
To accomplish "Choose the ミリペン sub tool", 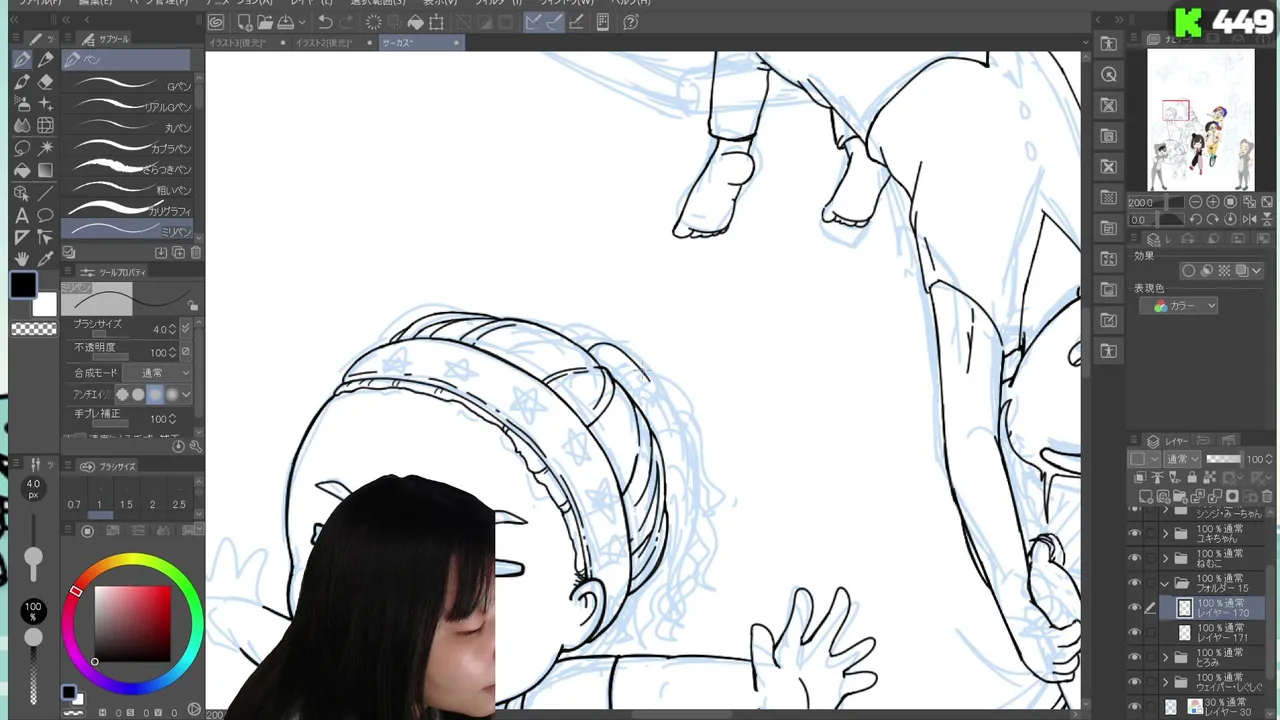I will point(127,231).
